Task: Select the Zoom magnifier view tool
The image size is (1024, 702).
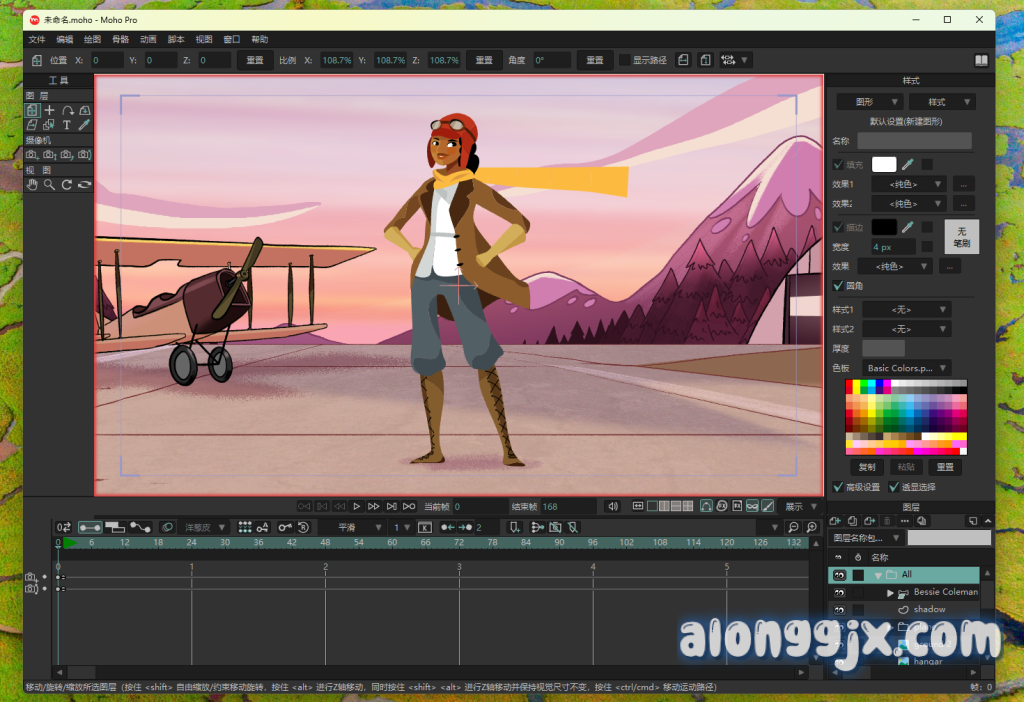Action: pos(49,184)
